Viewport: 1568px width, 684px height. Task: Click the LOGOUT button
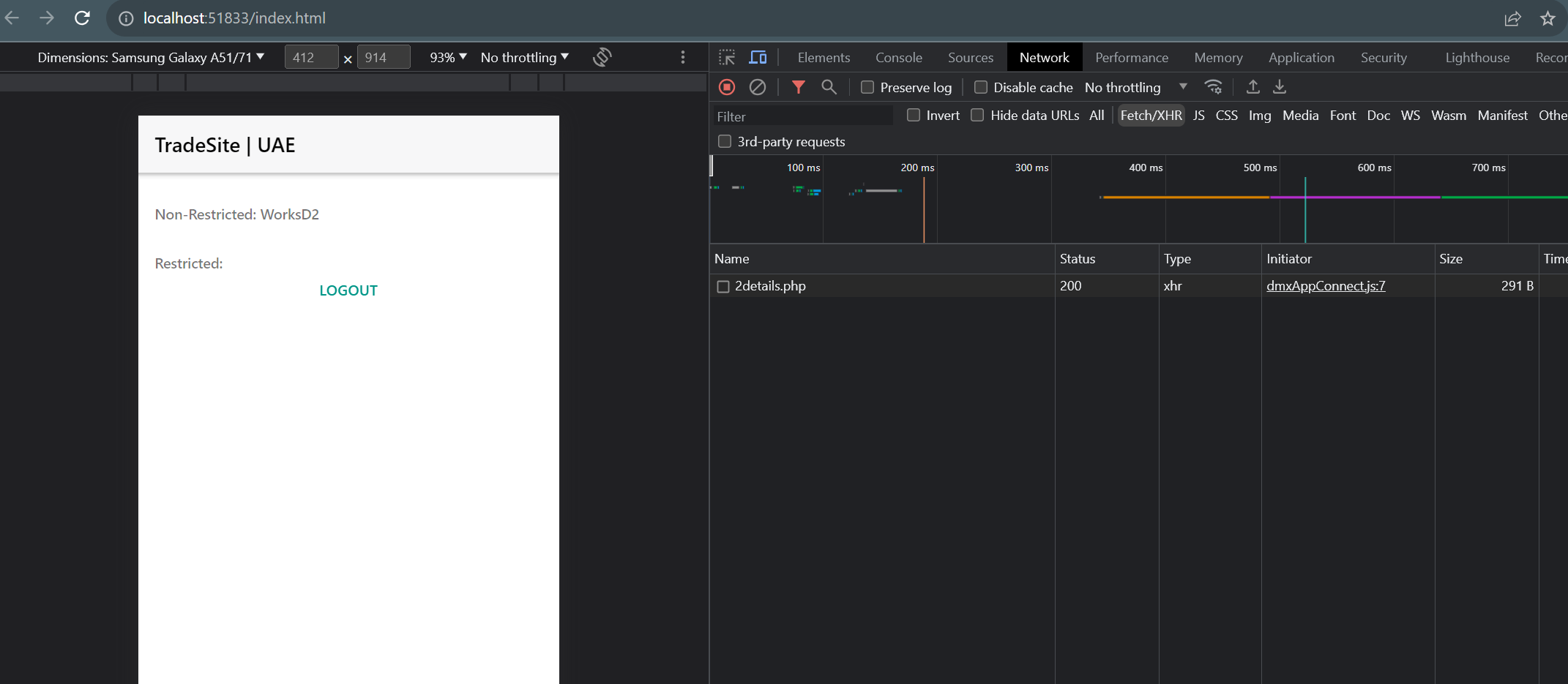pos(348,290)
